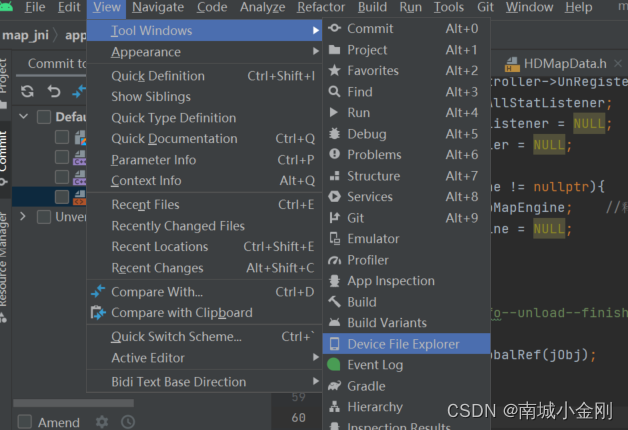The image size is (628, 430).
Task: Choose Quick Switch Scheme entry
Action: pos(204,336)
